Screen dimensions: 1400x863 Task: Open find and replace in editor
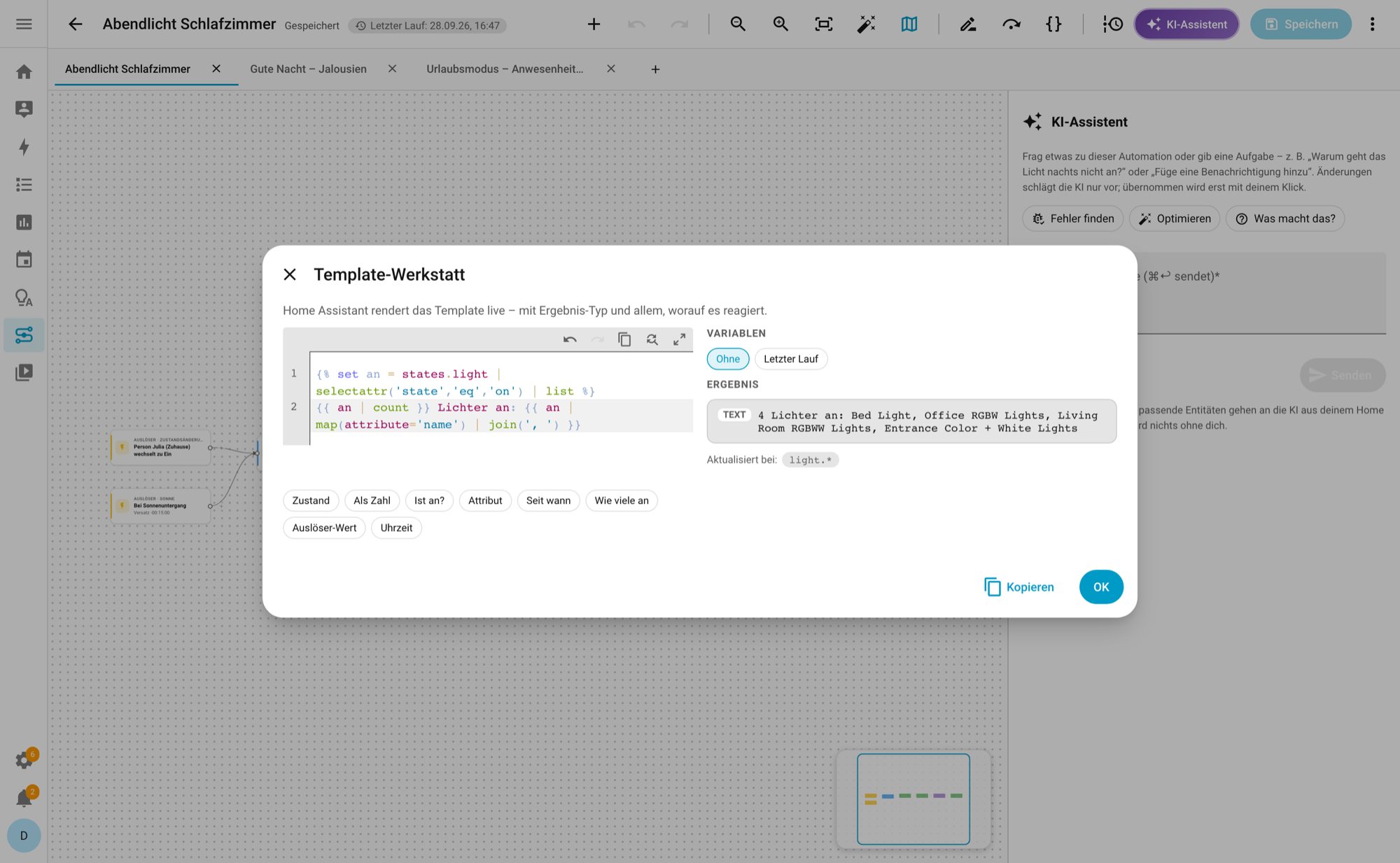[x=652, y=339]
